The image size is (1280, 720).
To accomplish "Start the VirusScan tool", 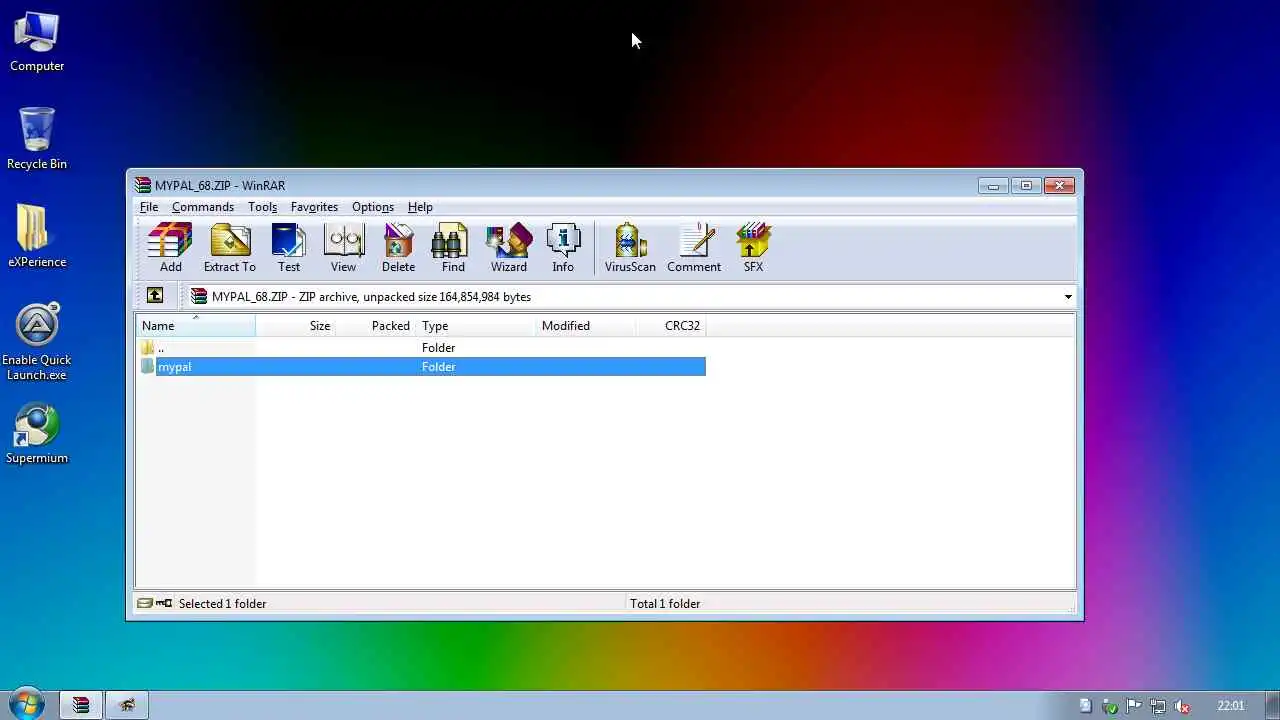I will [x=630, y=248].
